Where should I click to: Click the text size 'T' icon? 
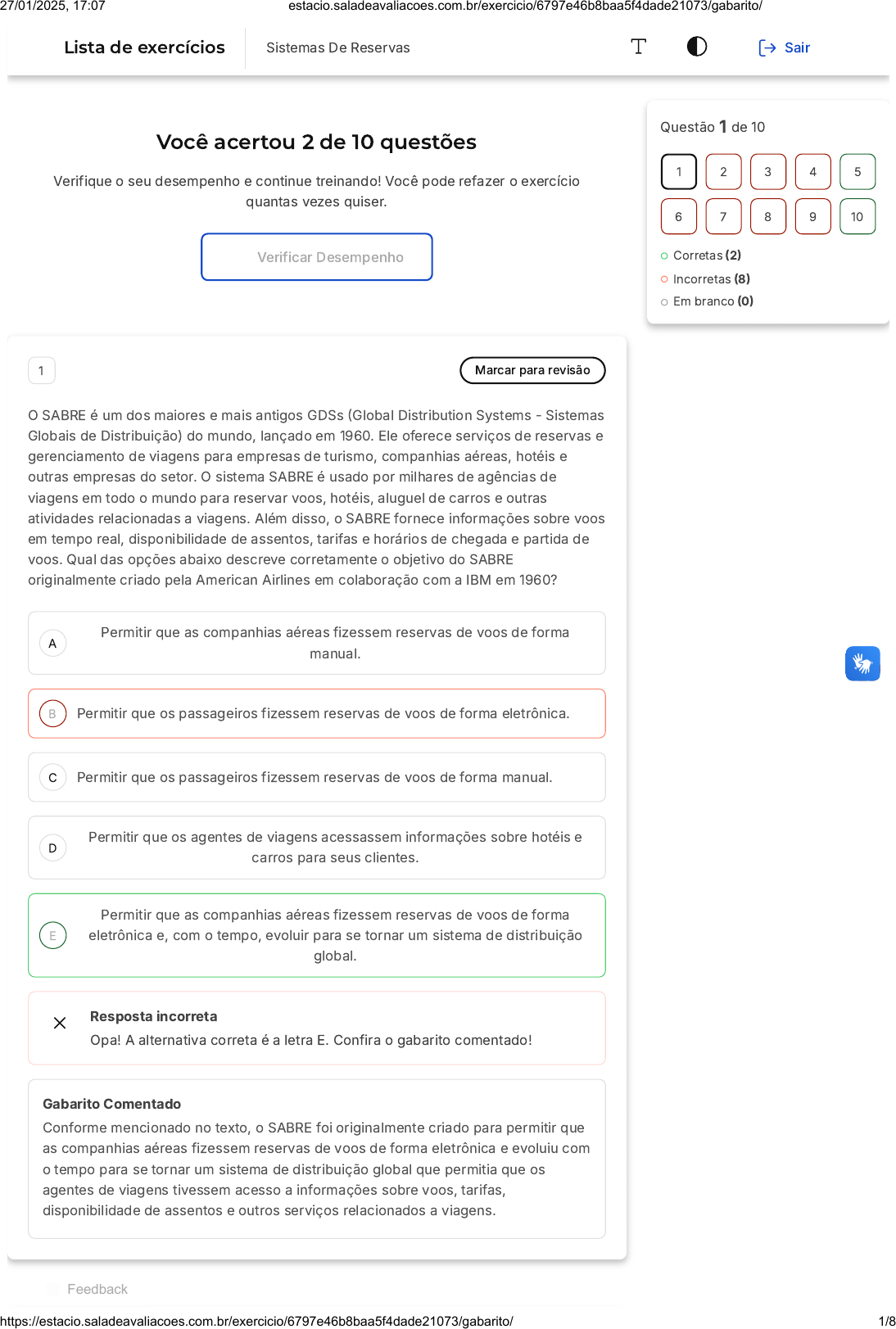639,47
